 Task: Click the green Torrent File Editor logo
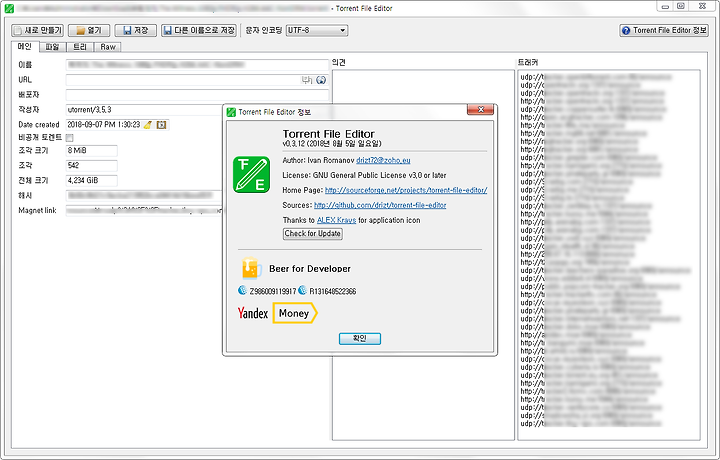251,174
